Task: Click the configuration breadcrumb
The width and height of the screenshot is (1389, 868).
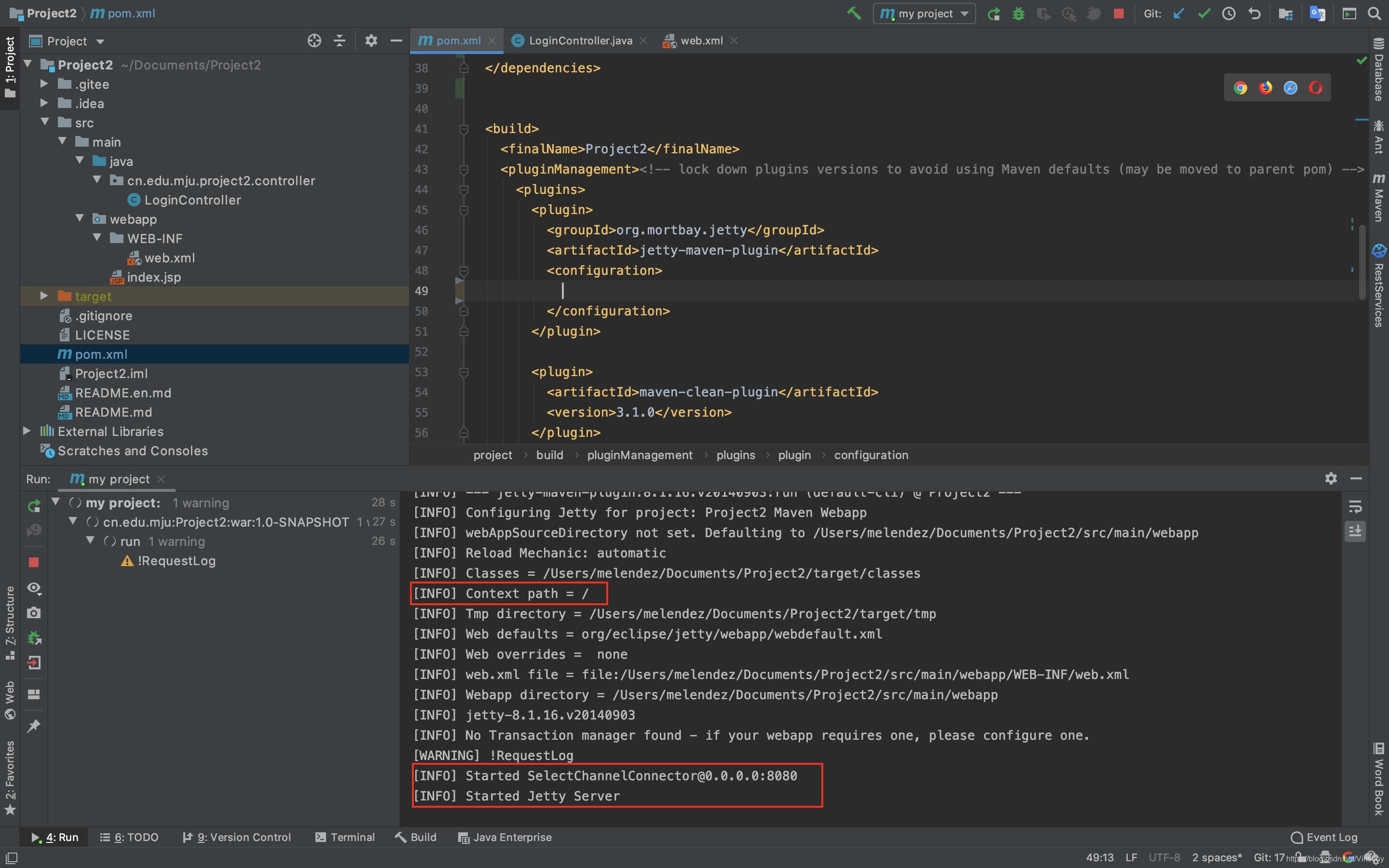Action: point(871,455)
